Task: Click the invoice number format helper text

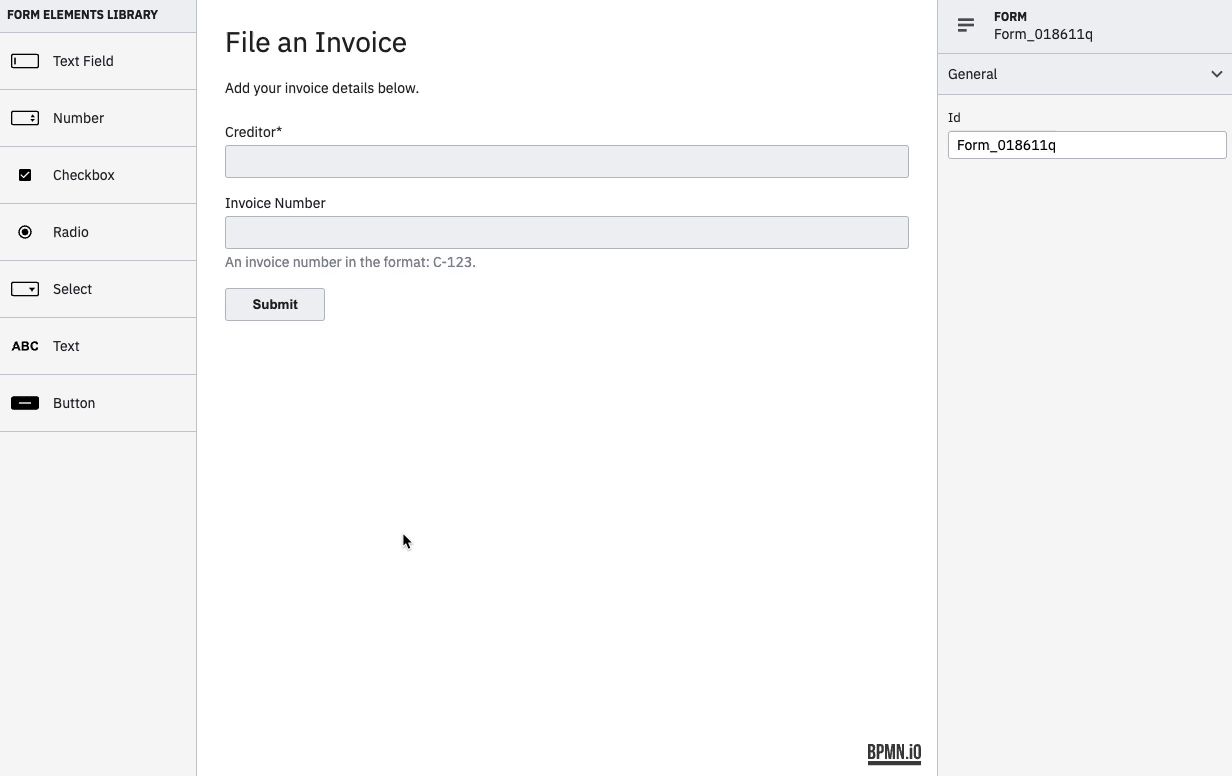Action: (x=350, y=262)
